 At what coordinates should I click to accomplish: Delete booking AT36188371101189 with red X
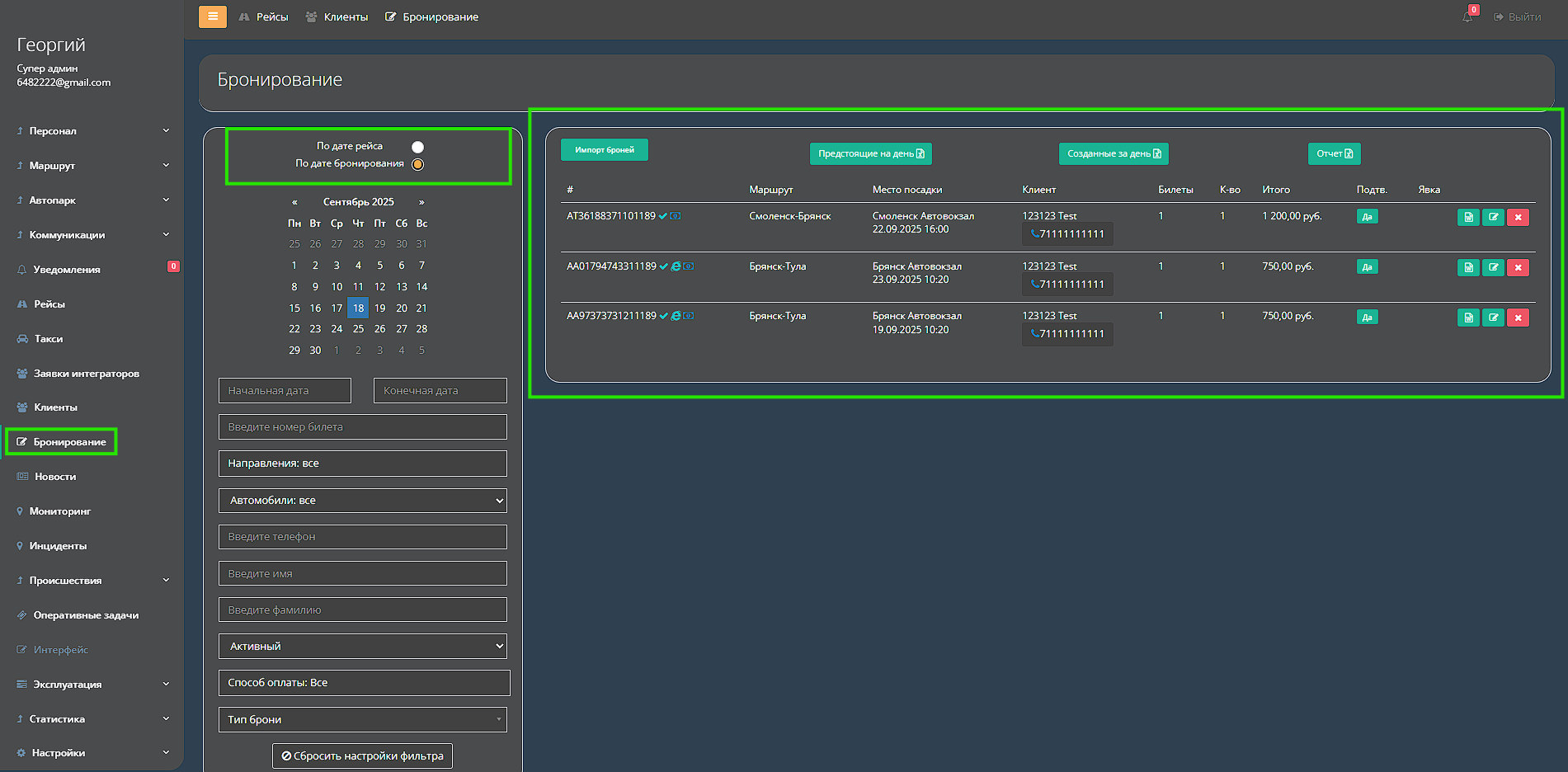pos(1518,218)
